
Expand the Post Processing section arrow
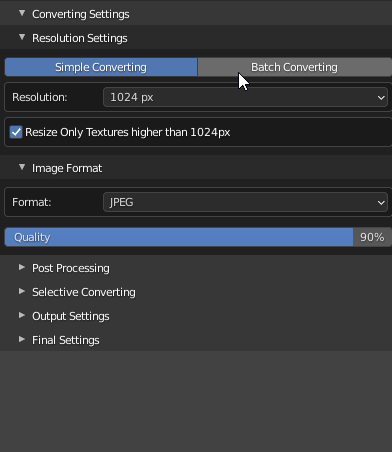[22, 267]
